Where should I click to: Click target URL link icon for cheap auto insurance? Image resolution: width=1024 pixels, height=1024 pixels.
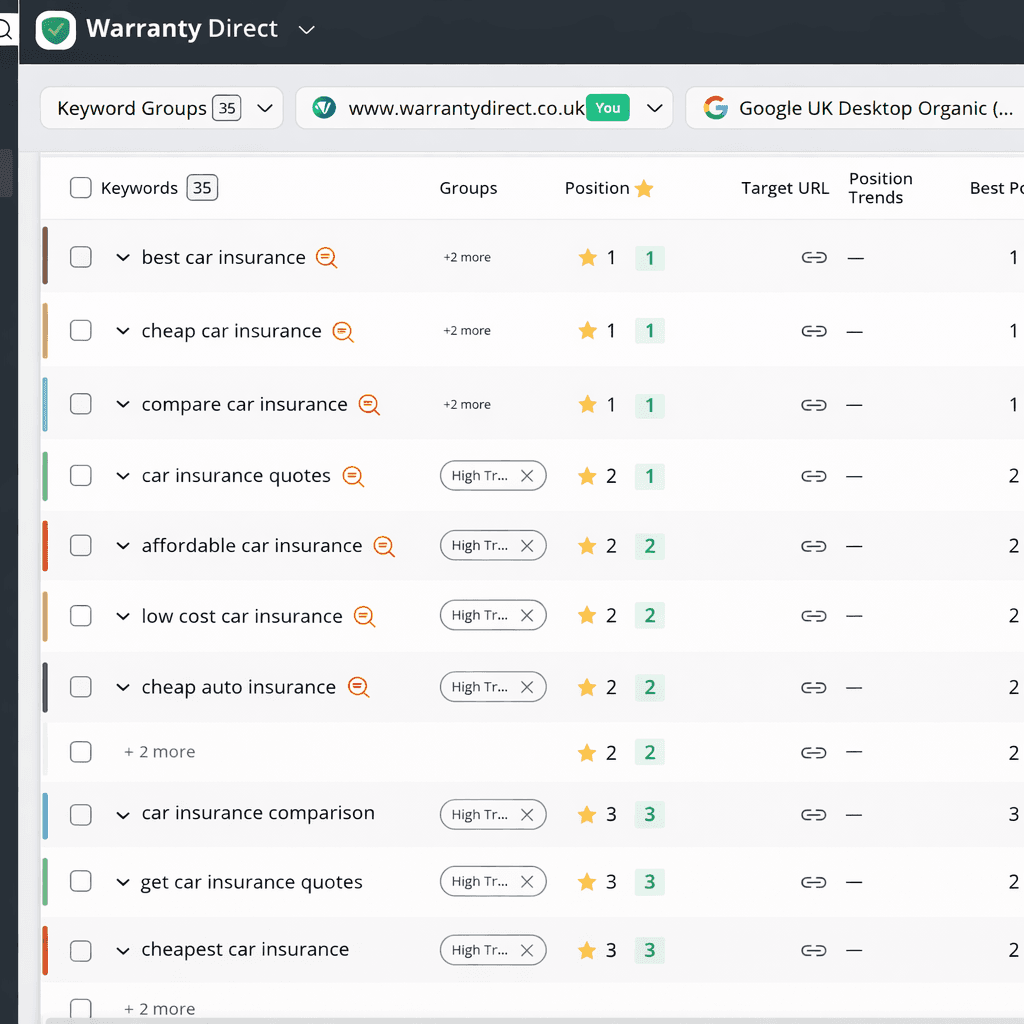(x=814, y=688)
